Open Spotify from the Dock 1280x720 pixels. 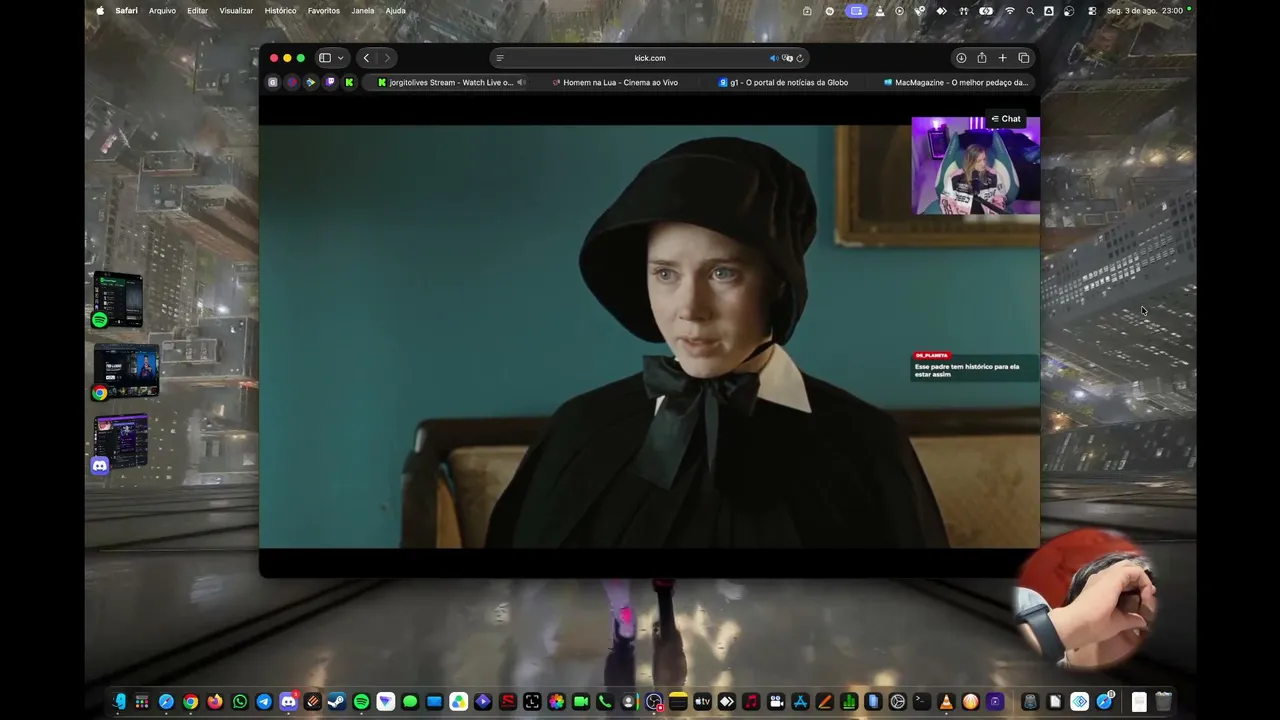[x=361, y=702]
